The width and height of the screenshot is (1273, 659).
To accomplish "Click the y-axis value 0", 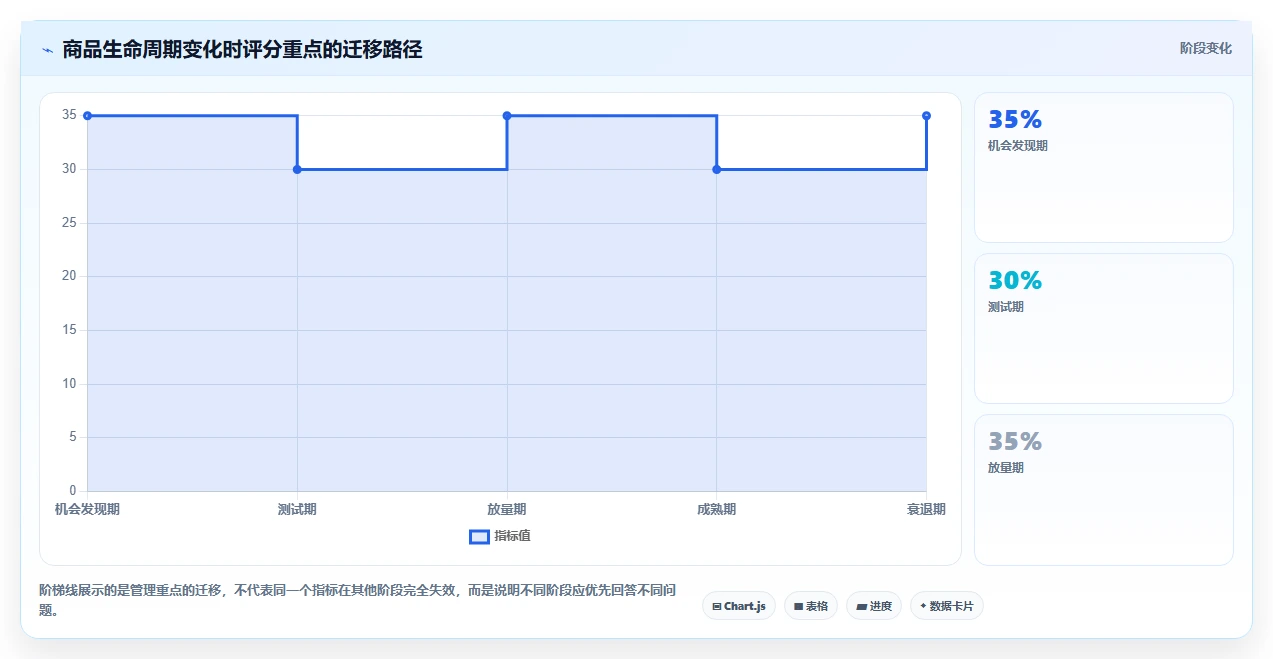I will 73,491.
